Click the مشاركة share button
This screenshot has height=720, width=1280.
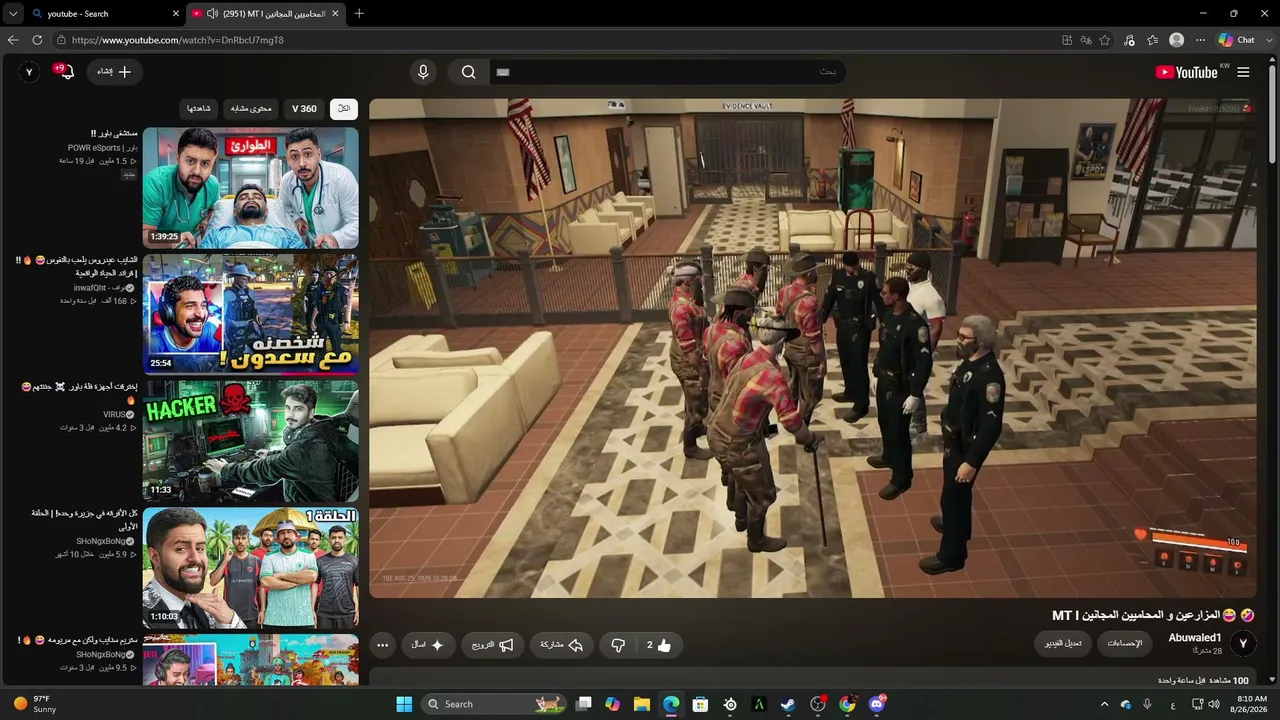tap(561, 645)
